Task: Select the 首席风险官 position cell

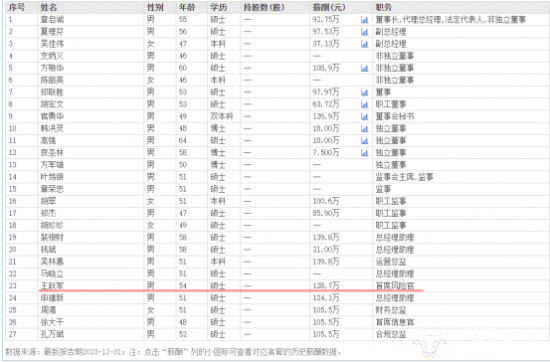Action: tap(395, 286)
